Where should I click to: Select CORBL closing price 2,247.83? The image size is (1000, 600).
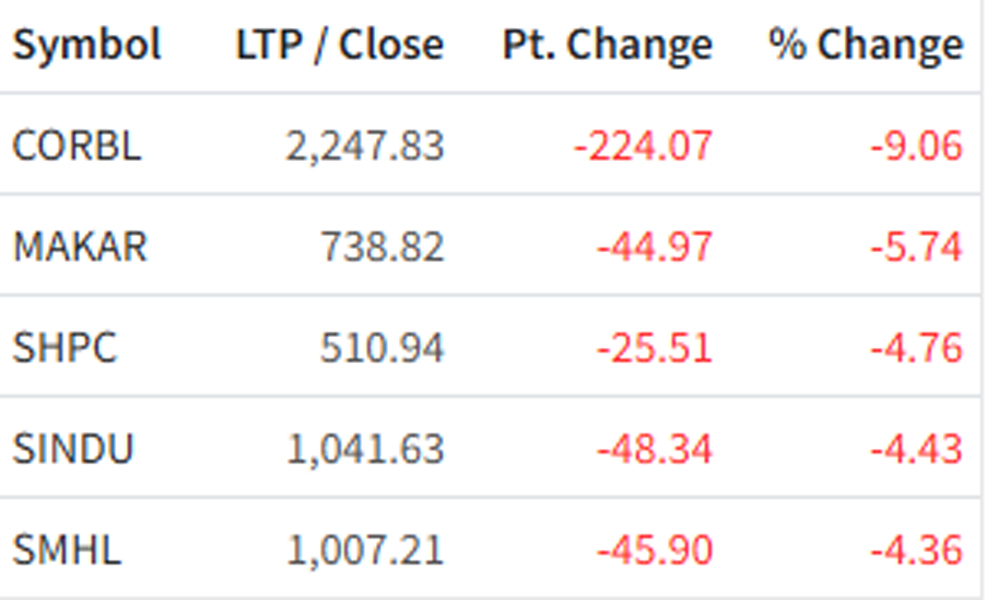364,146
